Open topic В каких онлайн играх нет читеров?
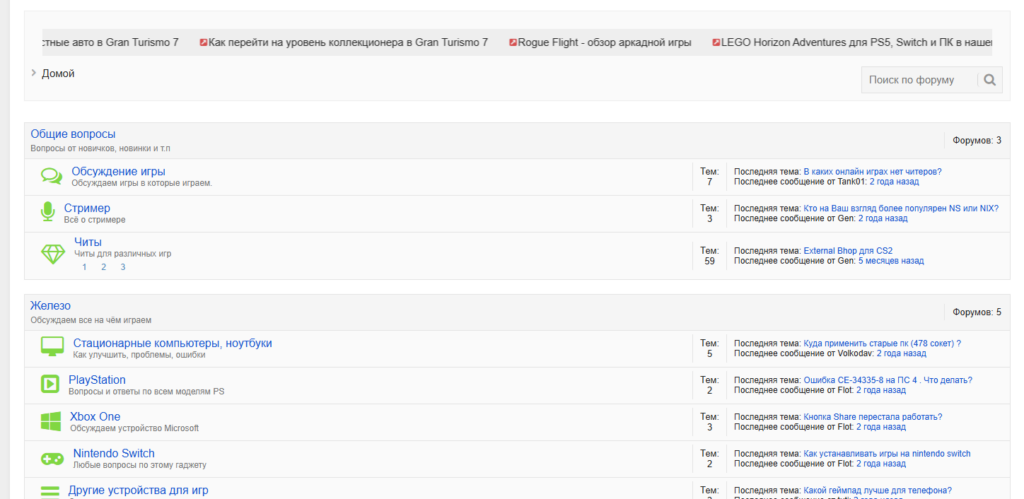The width and height of the screenshot is (1024, 499). pyautogui.click(x=872, y=172)
